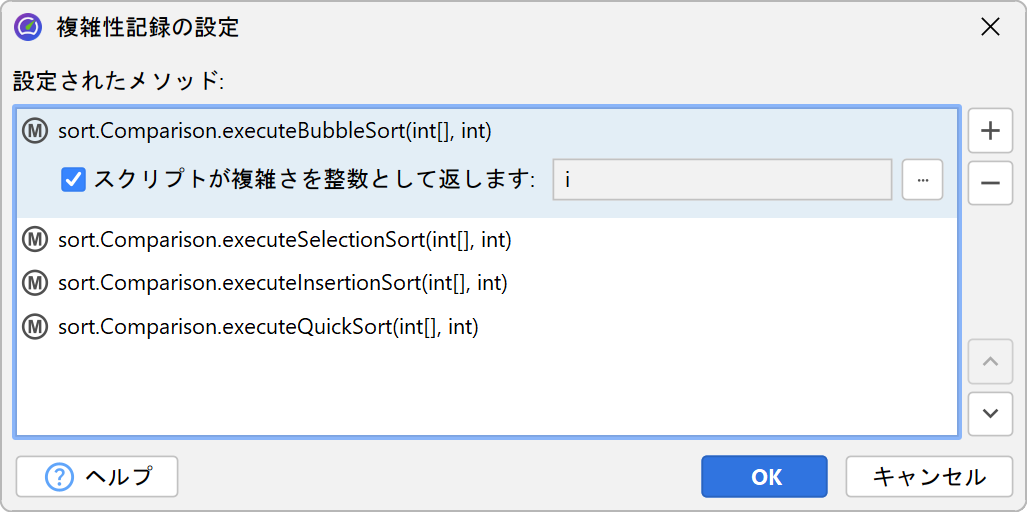Click method icon beside executeQuickSort

[x=36, y=327]
